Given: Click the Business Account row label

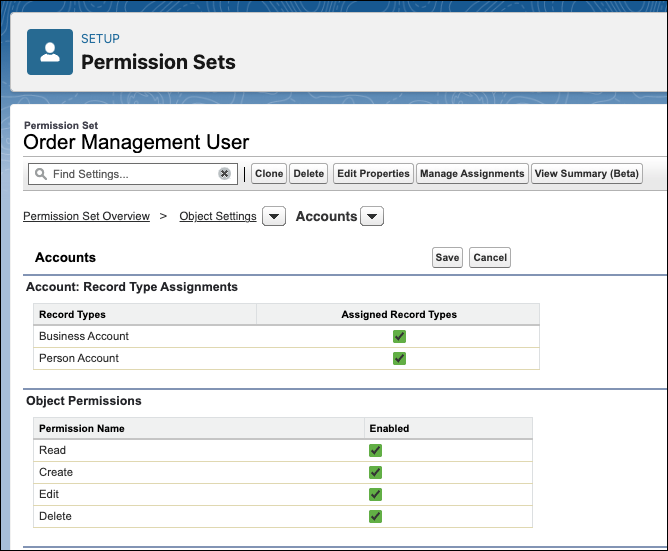Looking at the screenshot, I should [x=84, y=336].
